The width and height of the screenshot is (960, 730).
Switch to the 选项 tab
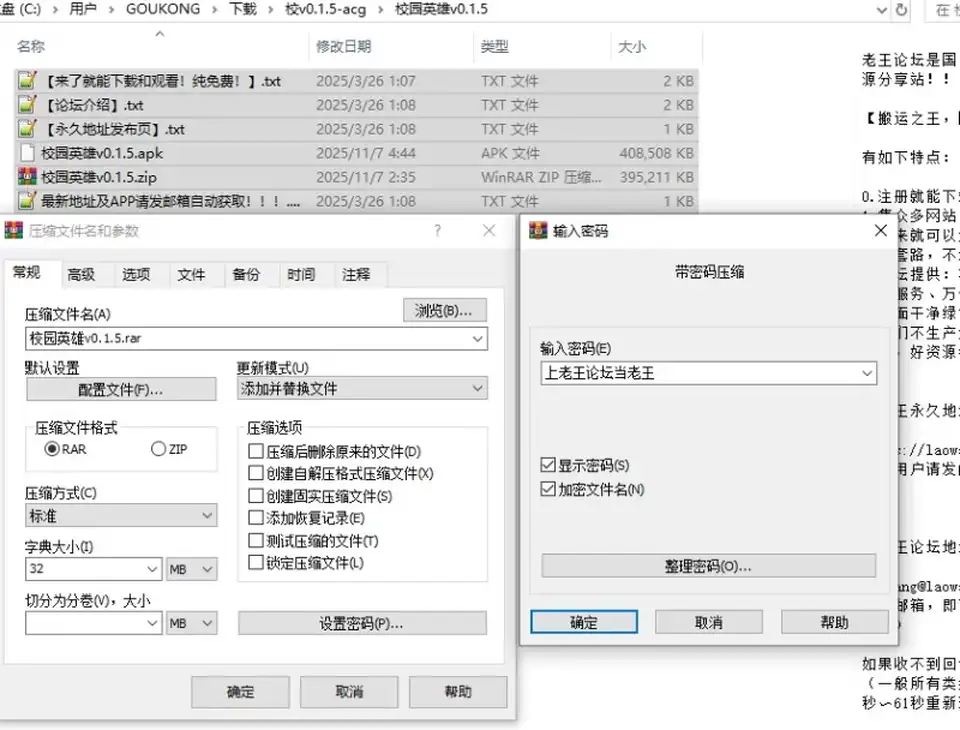click(136, 274)
